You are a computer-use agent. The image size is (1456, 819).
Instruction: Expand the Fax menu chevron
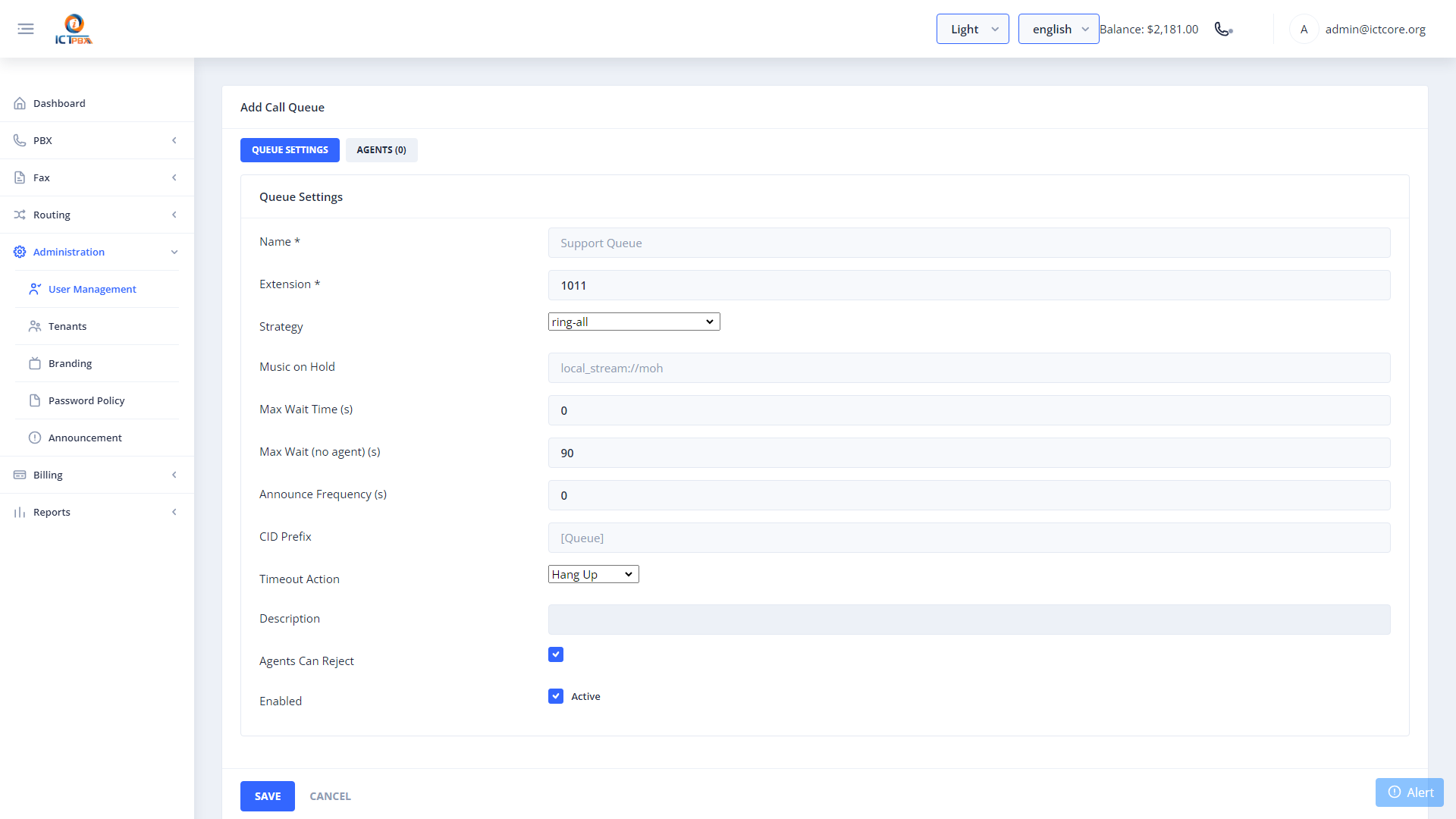coord(174,177)
